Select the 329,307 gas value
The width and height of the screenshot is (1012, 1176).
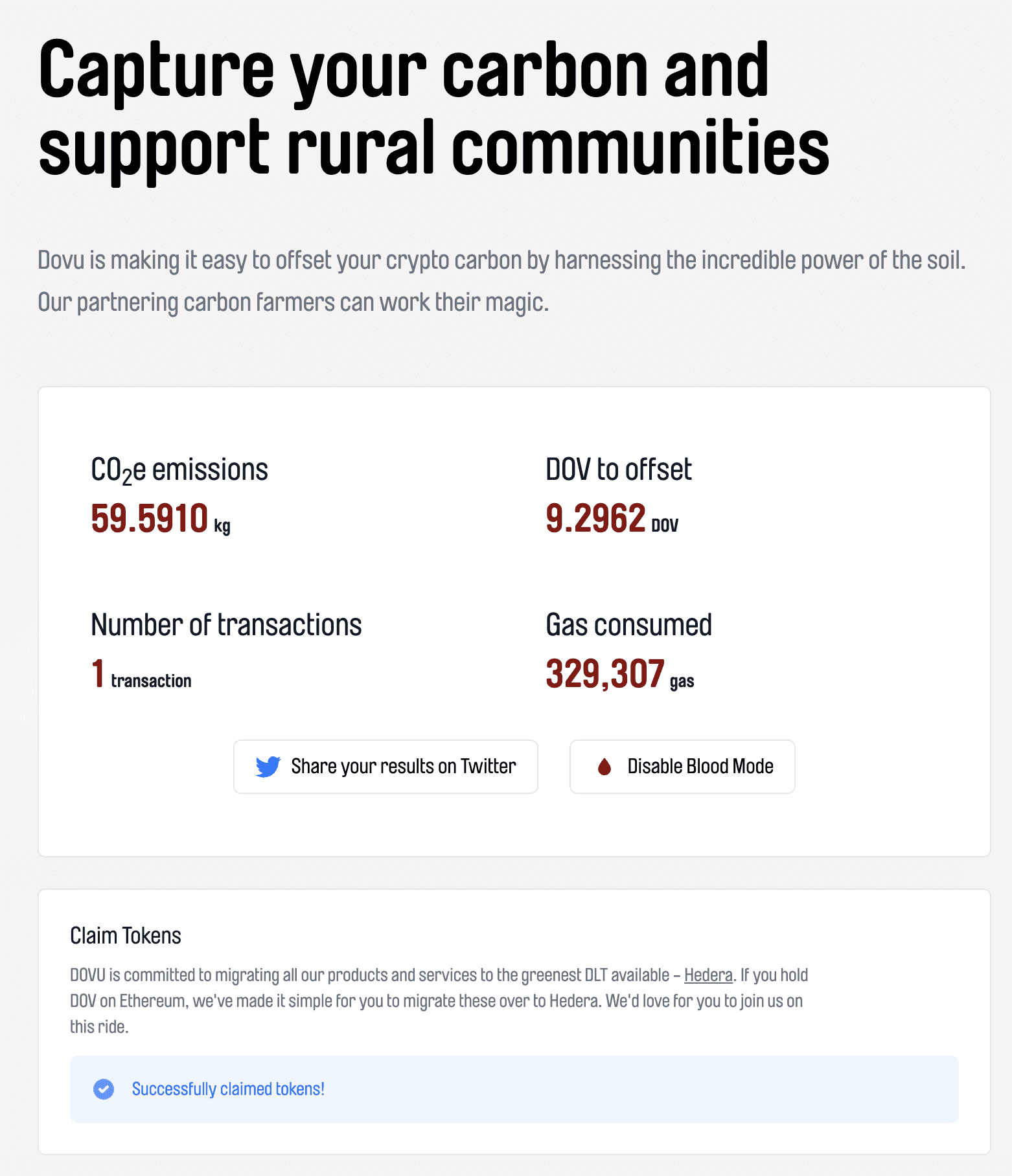tap(605, 674)
